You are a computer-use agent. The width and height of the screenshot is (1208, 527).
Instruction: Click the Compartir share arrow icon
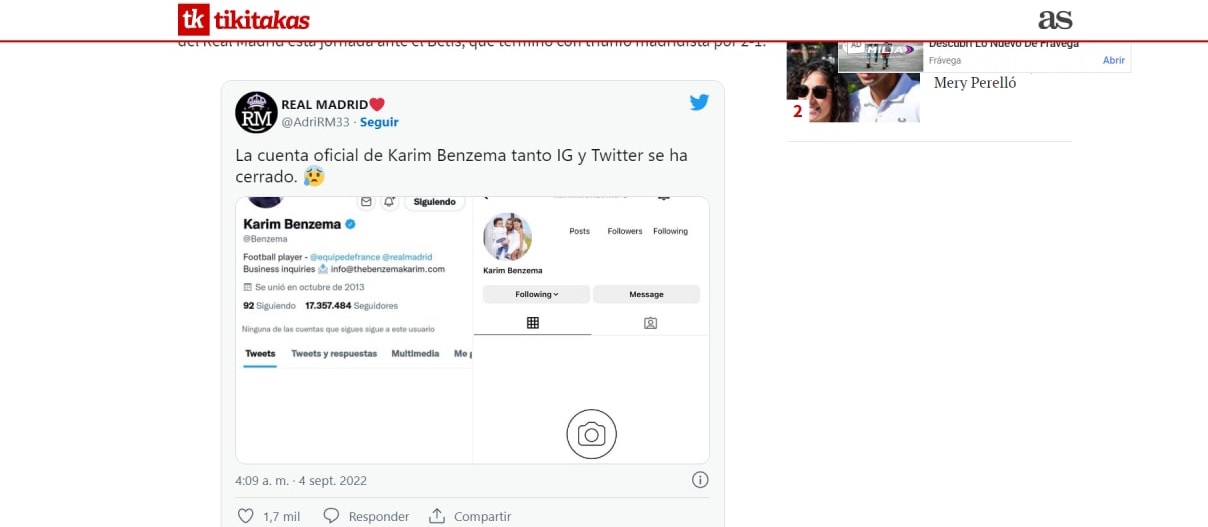tap(436, 516)
